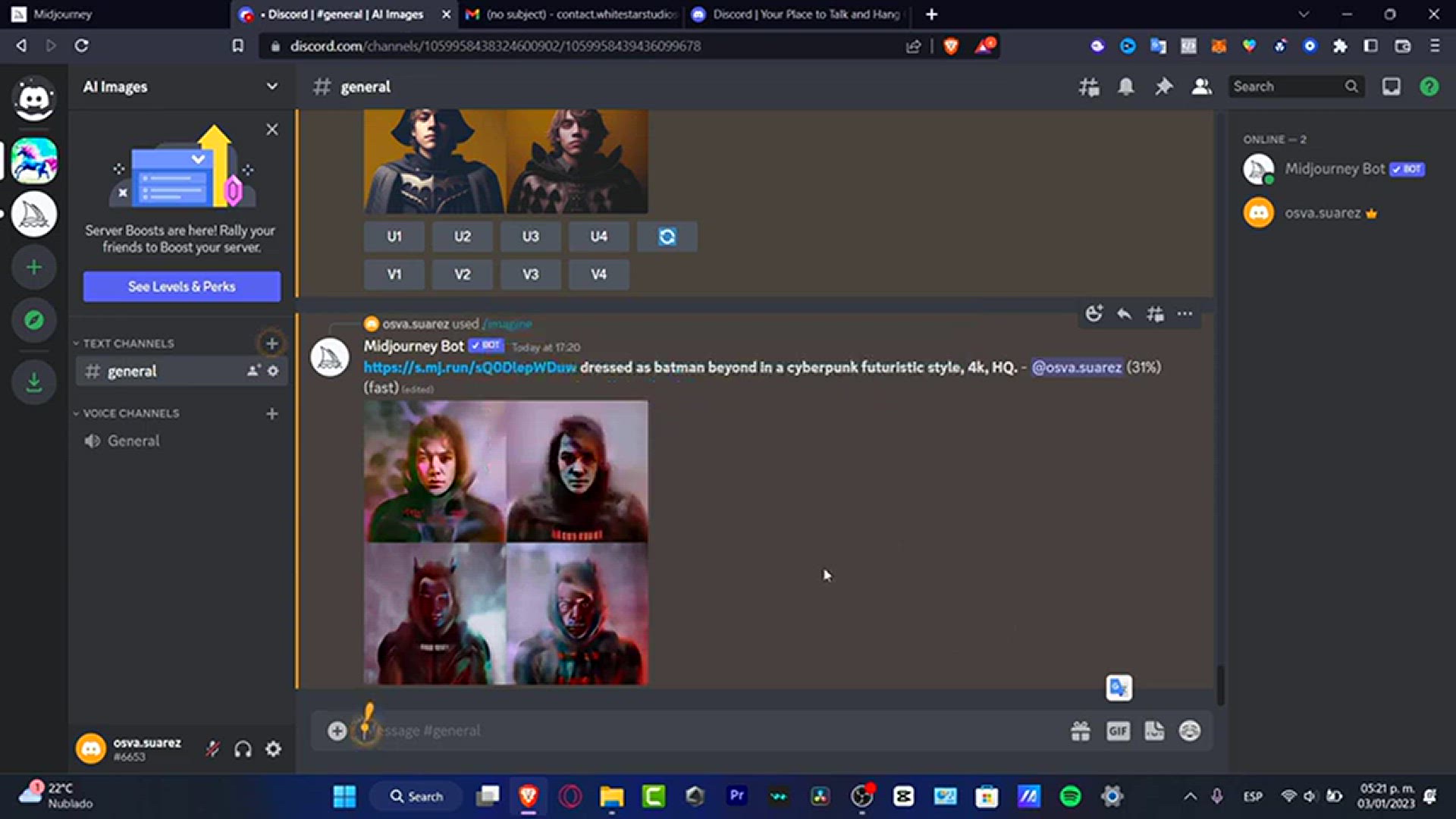
Task: Create thread from message hover toolbar
Action: pyautogui.click(x=1155, y=314)
